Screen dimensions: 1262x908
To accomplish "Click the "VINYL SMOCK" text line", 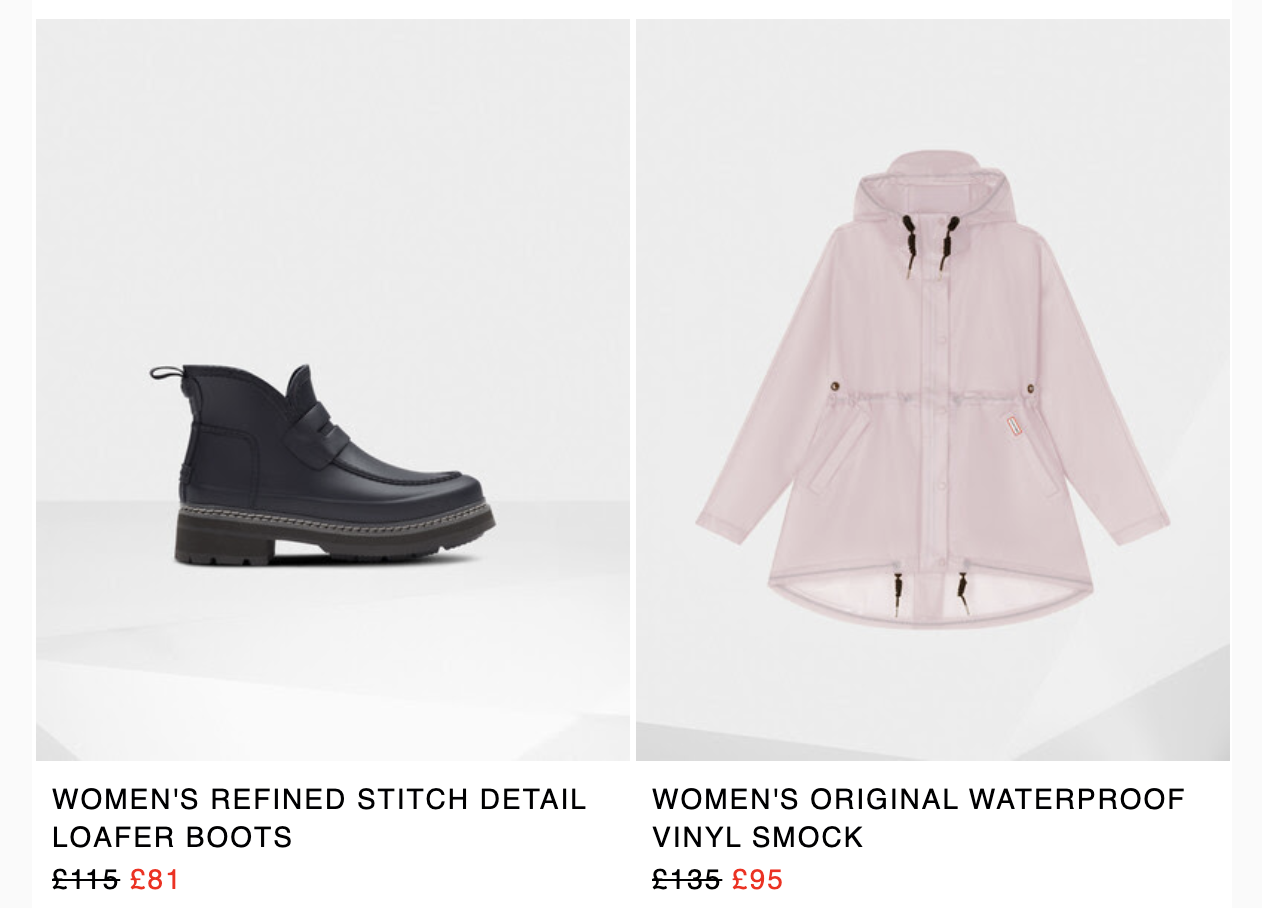I will (758, 837).
